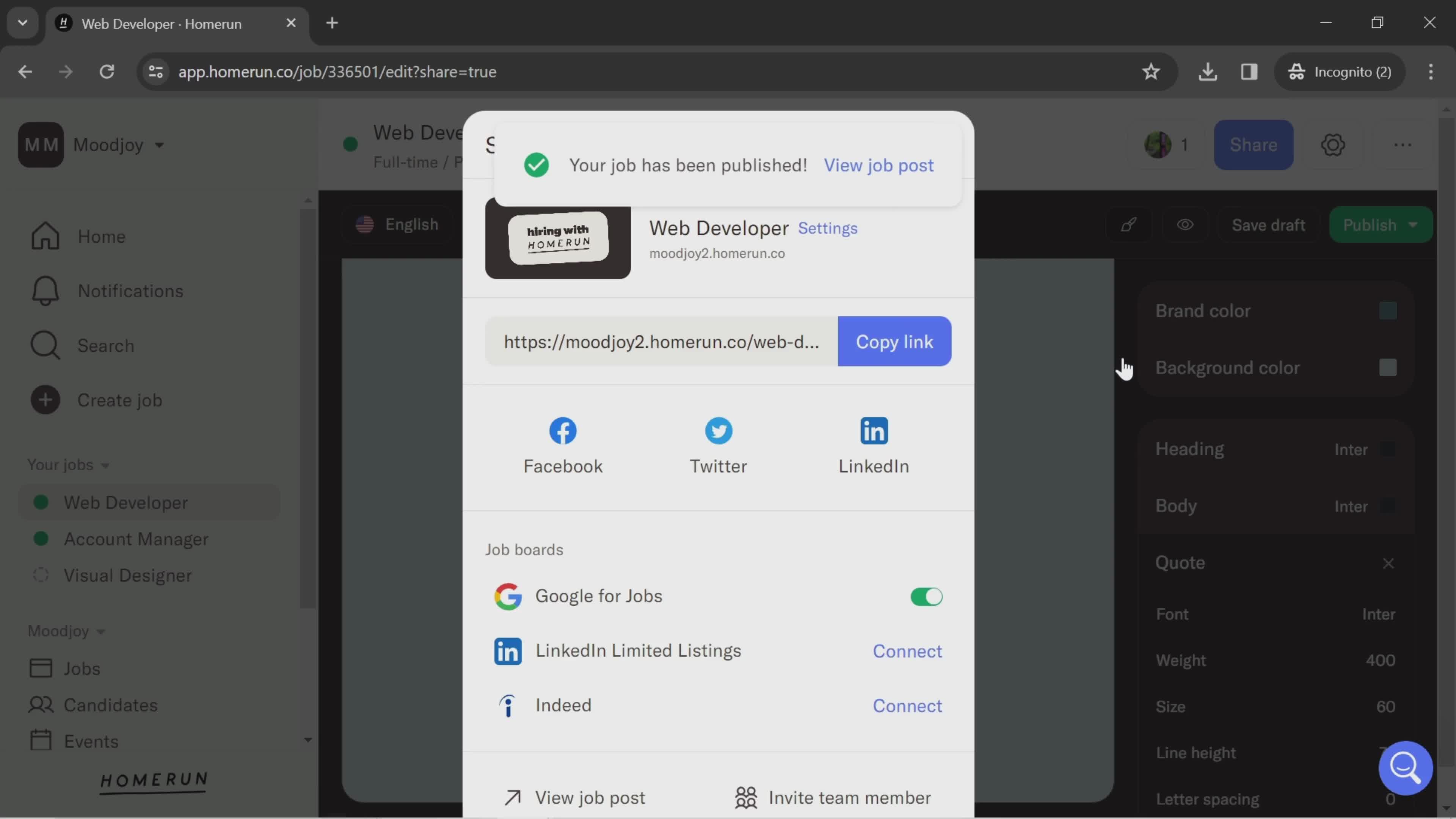
Task: Open the help chat bubble
Action: click(1405, 767)
